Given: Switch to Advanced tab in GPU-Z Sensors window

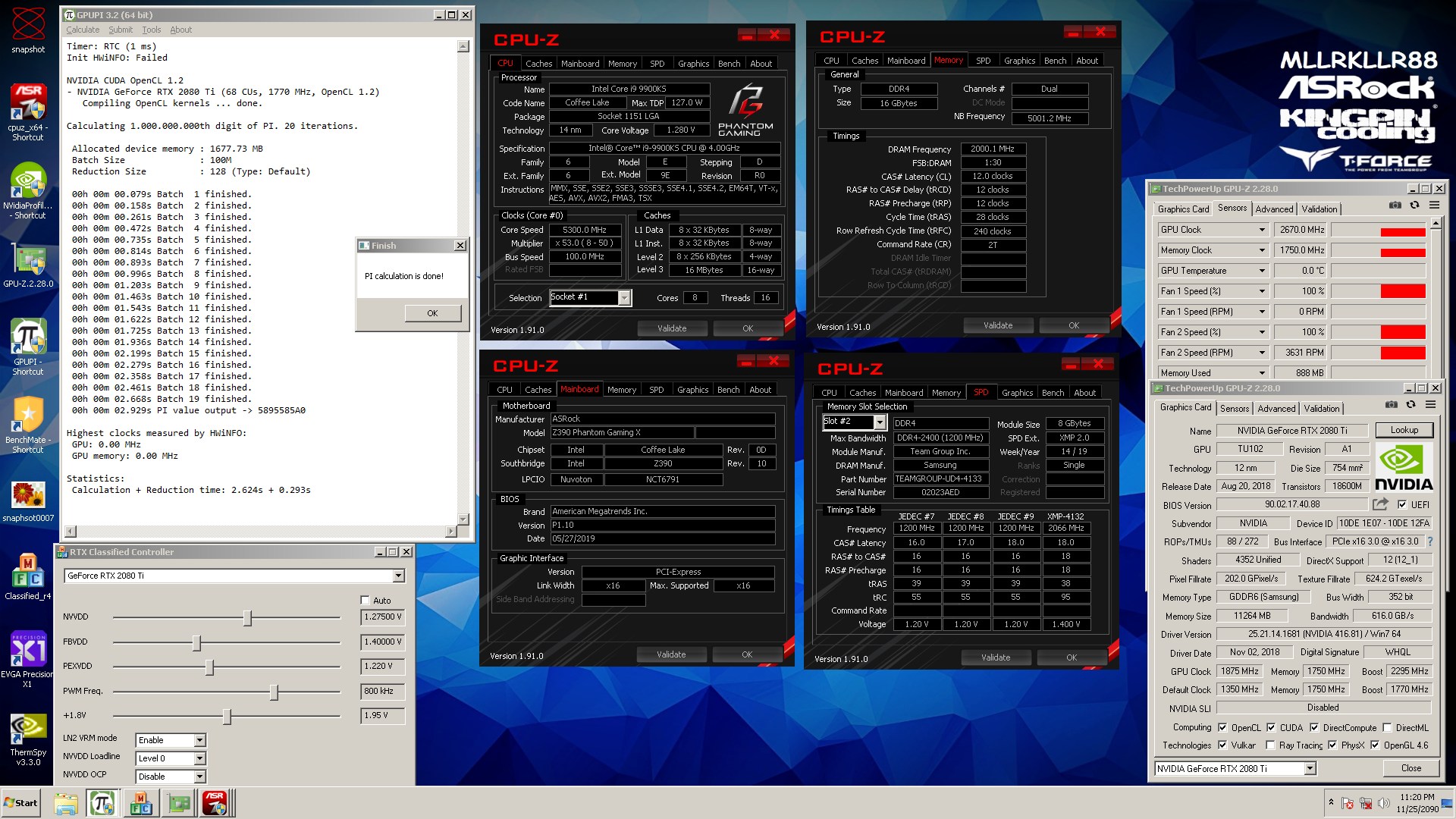Looking at the screenshot, I should coord(1274,209).
